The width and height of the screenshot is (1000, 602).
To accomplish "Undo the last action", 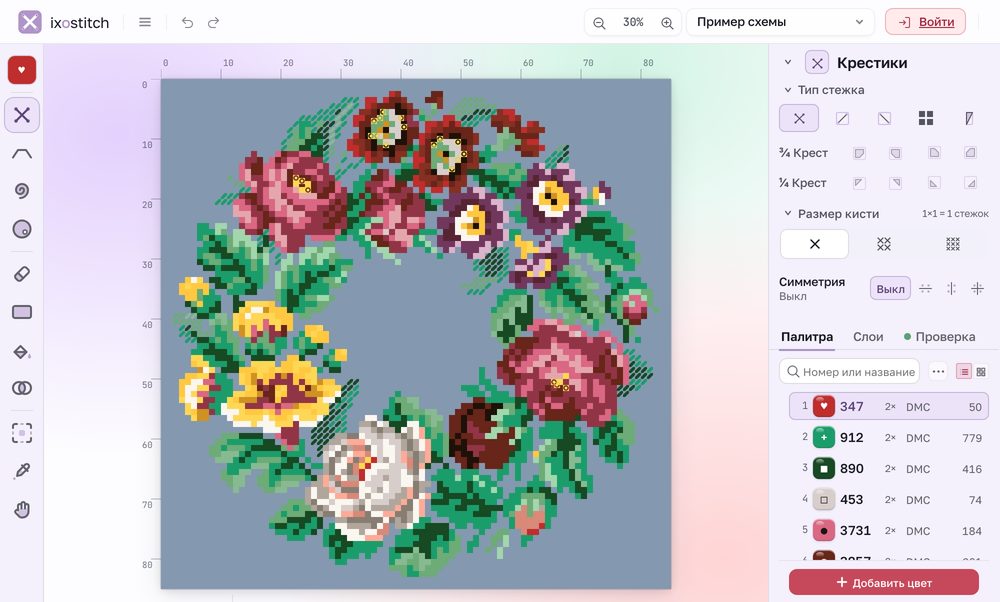I will pyautogui.click(x=187, y=22).
